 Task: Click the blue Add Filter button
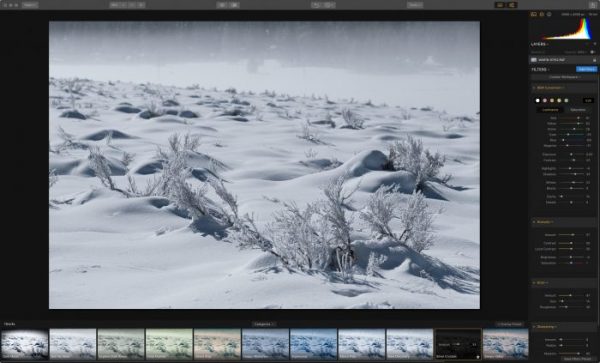[x=586, y=69]
